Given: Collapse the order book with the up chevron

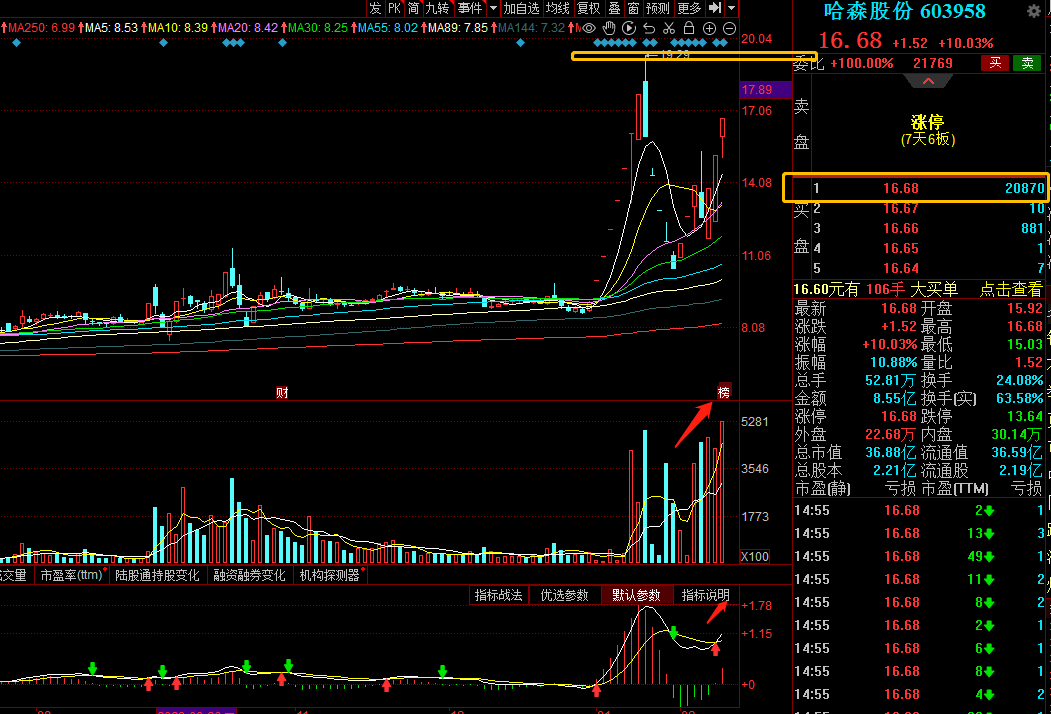Looking at the screenshot, I should pyautogui.click(x=927, y=81).
